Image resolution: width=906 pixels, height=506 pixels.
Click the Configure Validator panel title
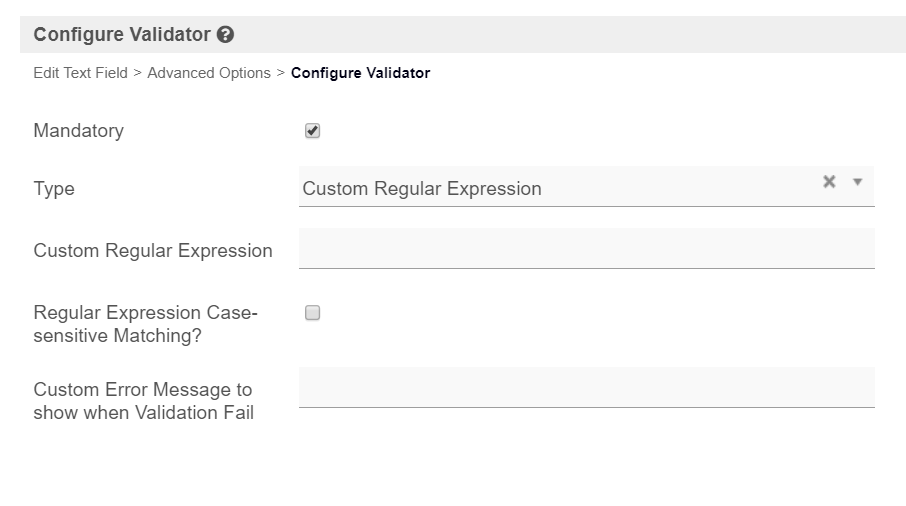click(x=122, y=35)
